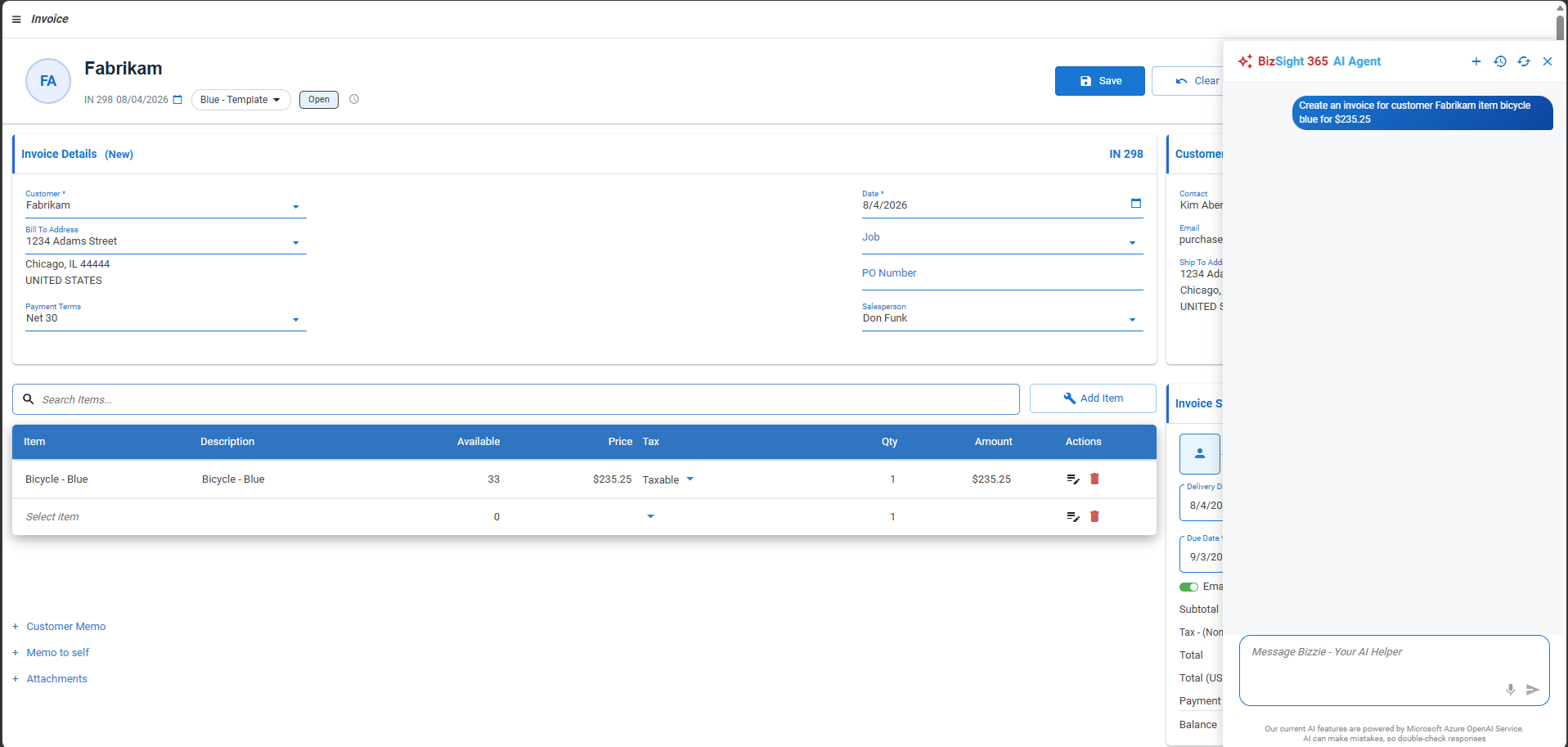
Task: Focus the Search Items field
Action: (516, 399)
